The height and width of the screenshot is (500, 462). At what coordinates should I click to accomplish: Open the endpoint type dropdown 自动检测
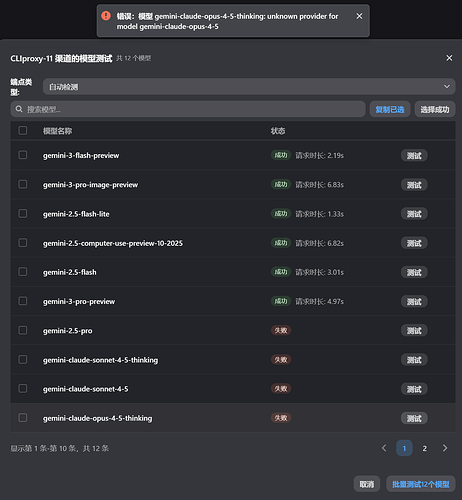249,87
